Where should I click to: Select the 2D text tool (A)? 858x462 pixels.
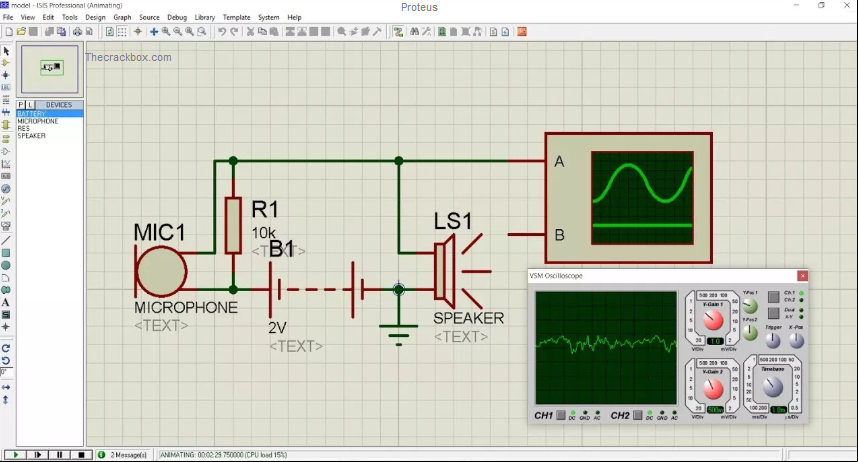point(6,302)
